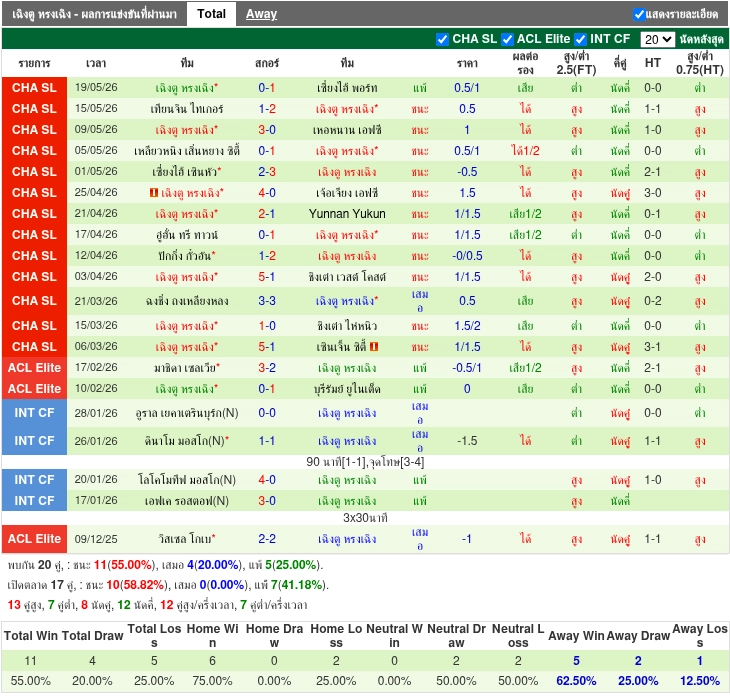Click ACL Elite label for 17/02/26 match

pyautogui.click(x=34, y=368)
